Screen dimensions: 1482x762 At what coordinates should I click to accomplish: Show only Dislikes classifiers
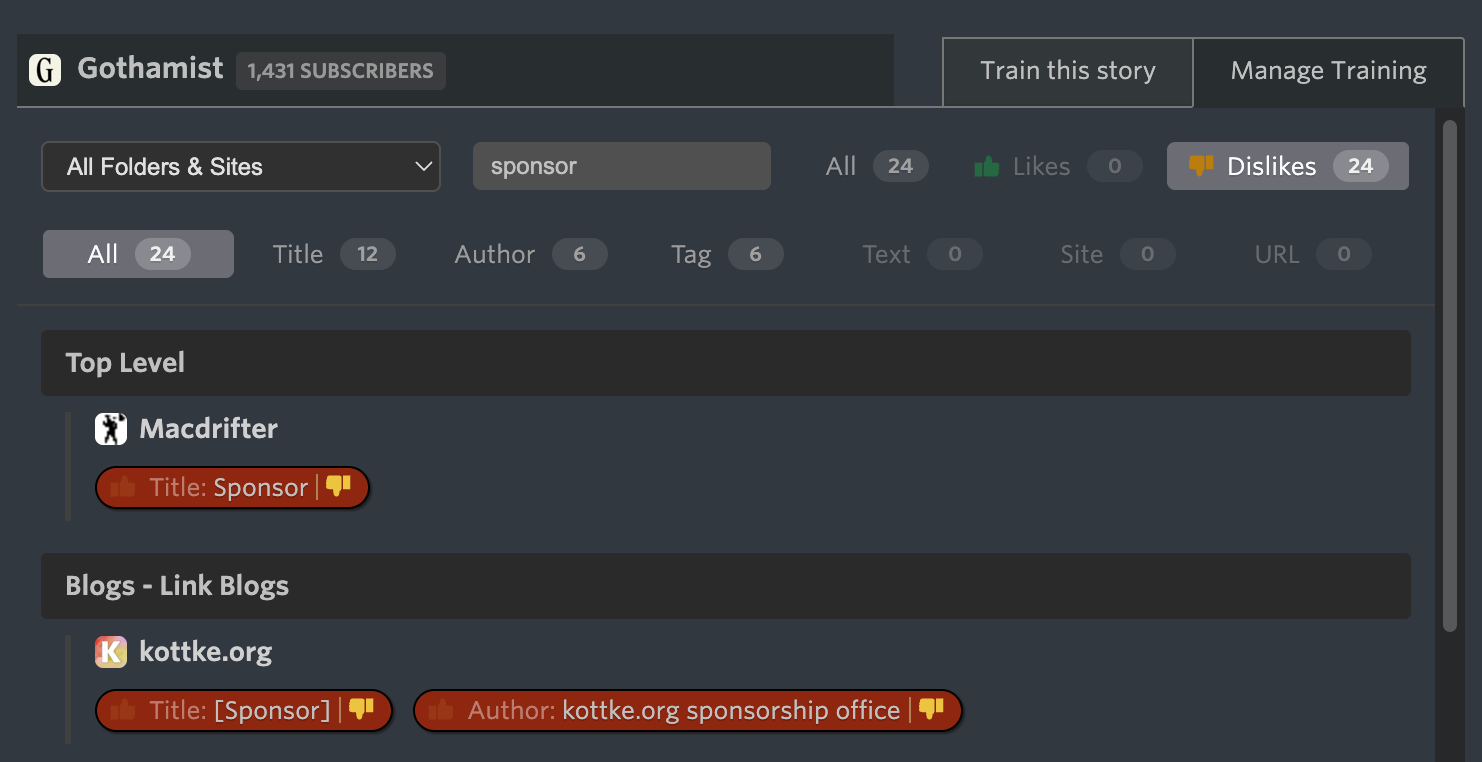(x=1287, y=166)
